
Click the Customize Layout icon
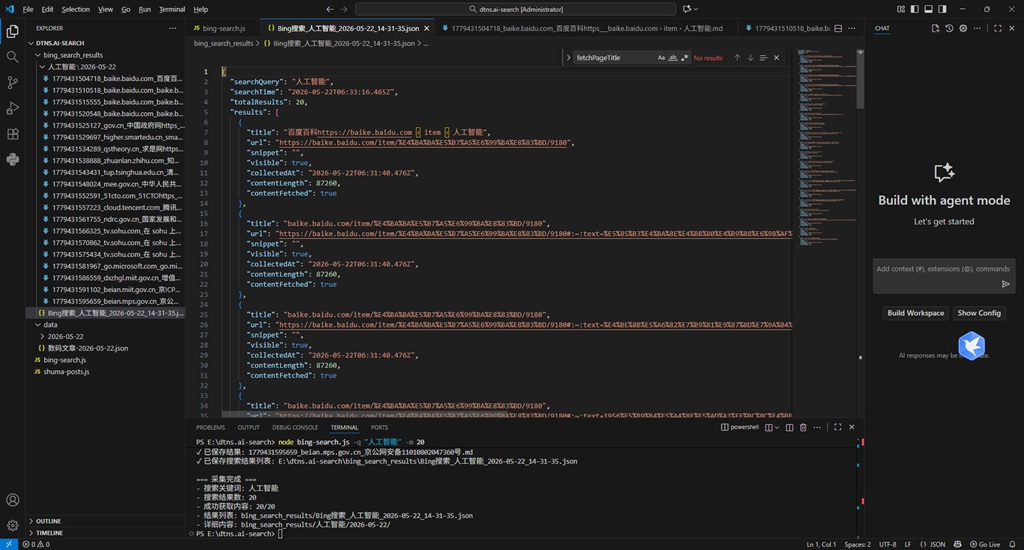tap(901, 9)
